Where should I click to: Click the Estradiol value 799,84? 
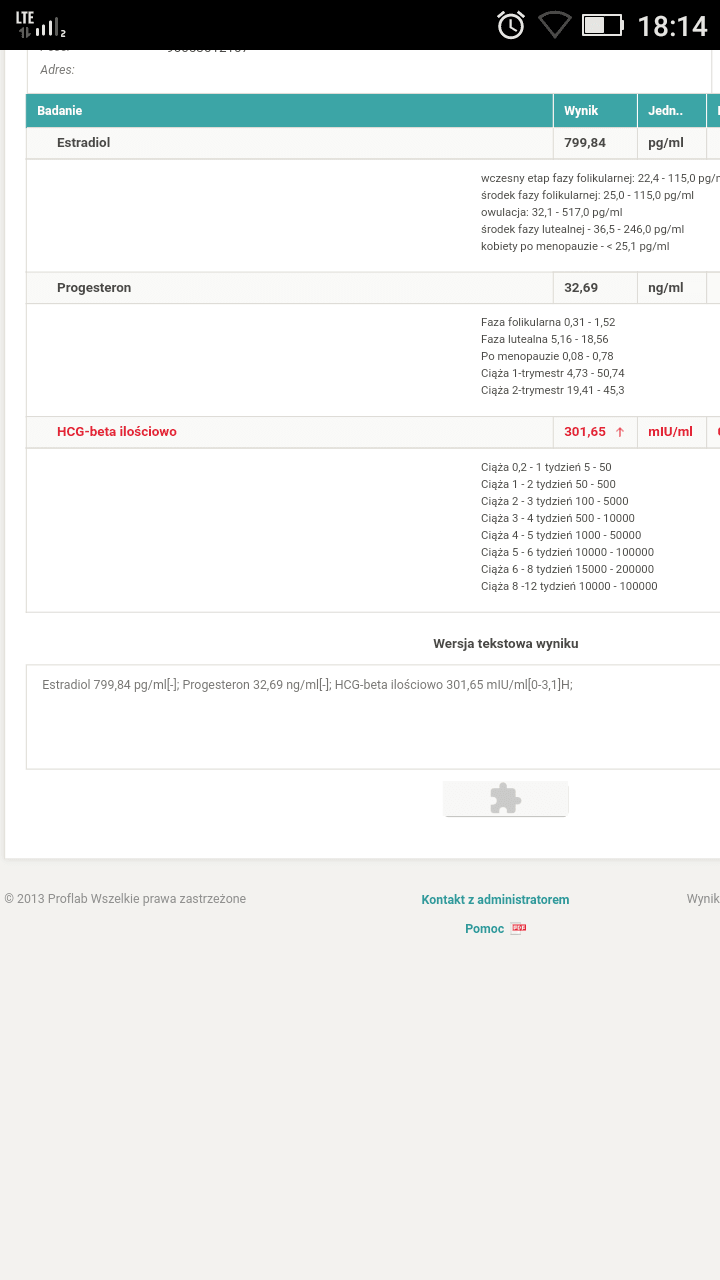[585, 143]
